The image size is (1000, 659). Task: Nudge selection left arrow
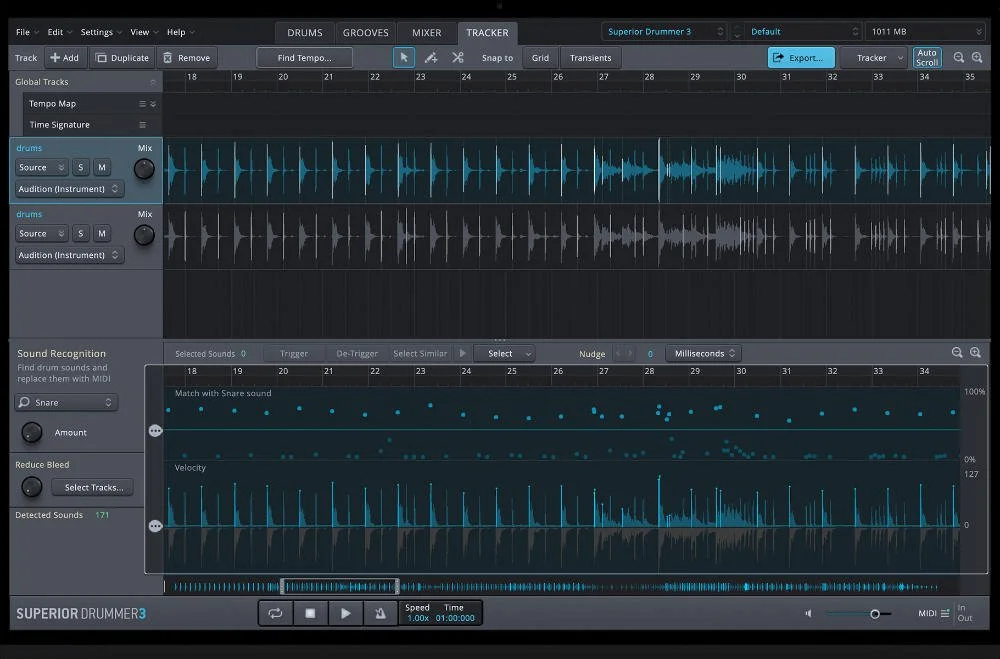coord(618,353)
